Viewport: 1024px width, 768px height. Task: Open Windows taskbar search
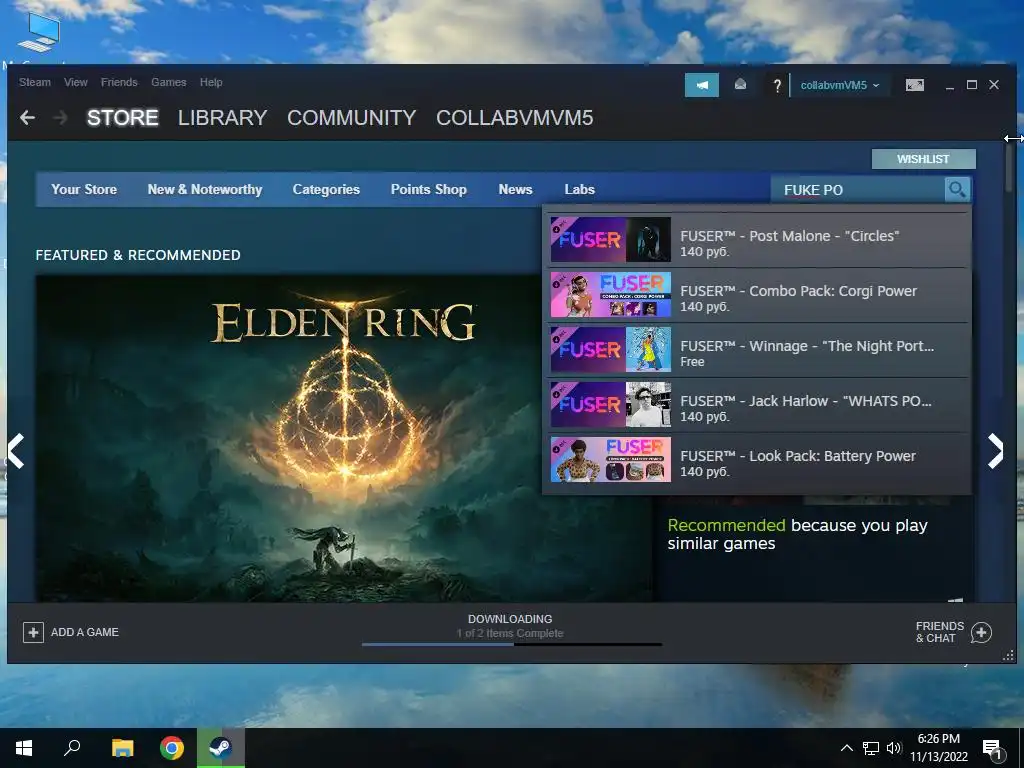tap(72, 748)
